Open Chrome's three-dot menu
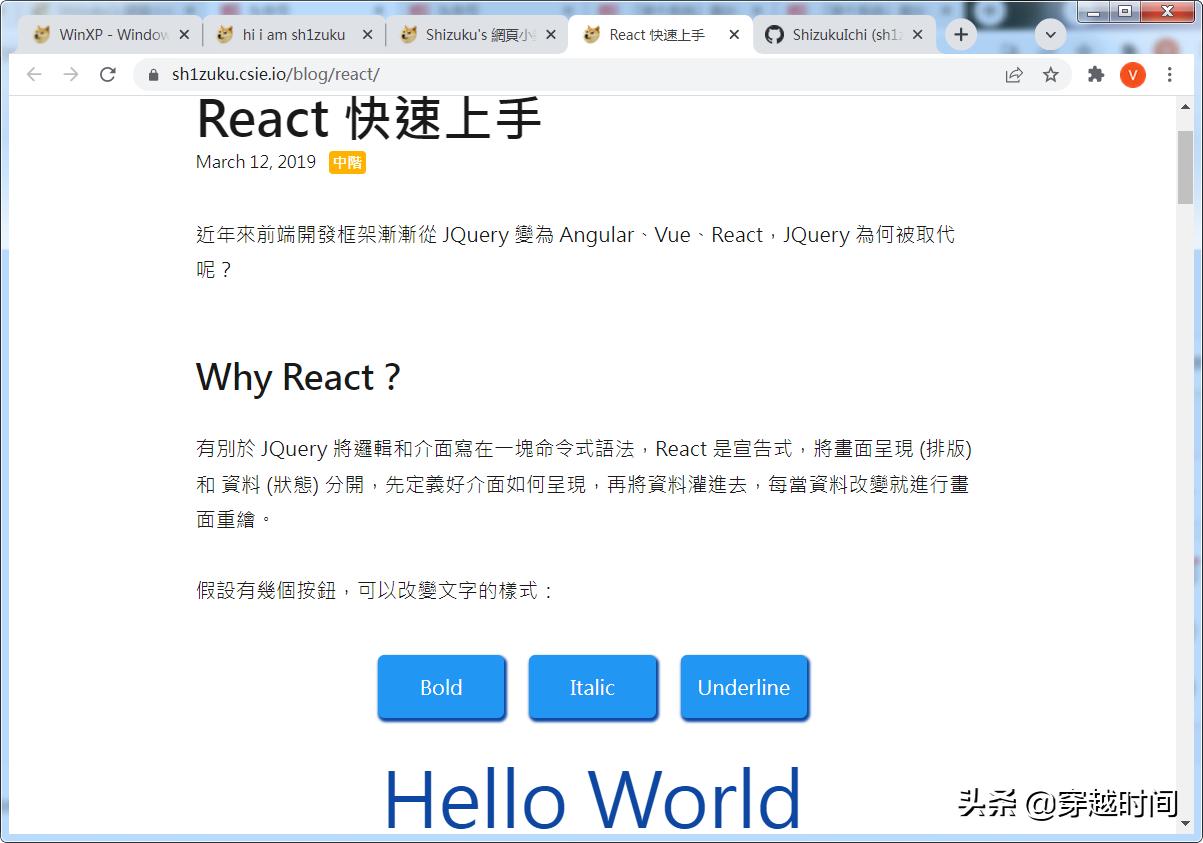The image size is (1203, 843). click(1170, 74)
